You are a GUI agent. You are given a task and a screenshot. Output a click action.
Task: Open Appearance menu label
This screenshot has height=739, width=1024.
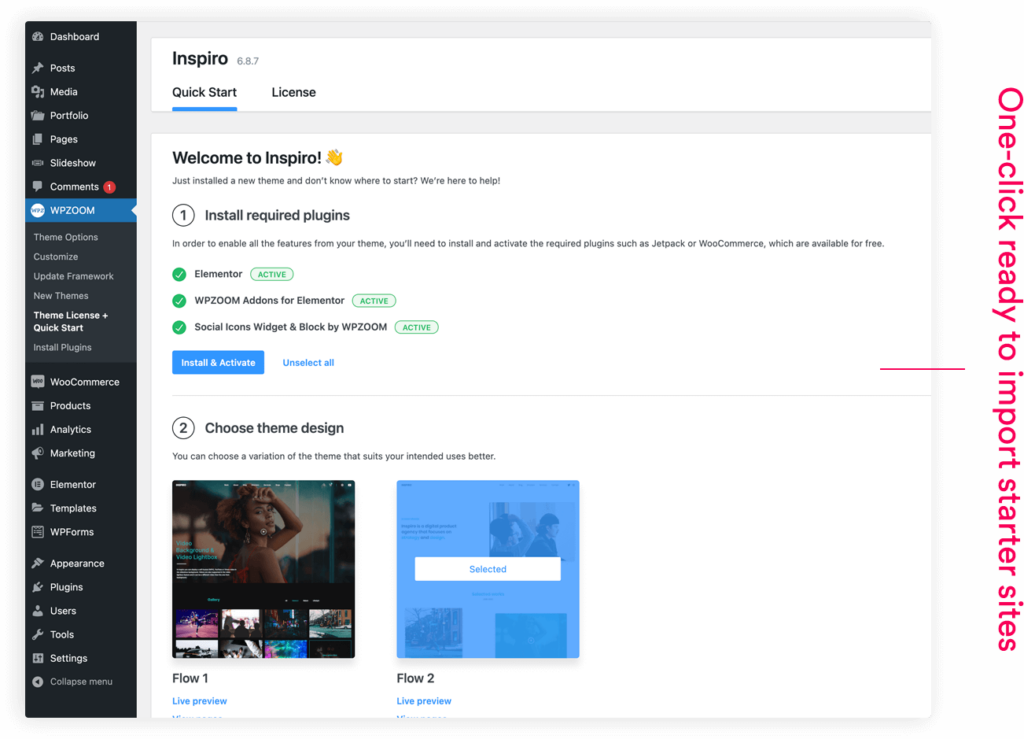click(x=77, y=563)
